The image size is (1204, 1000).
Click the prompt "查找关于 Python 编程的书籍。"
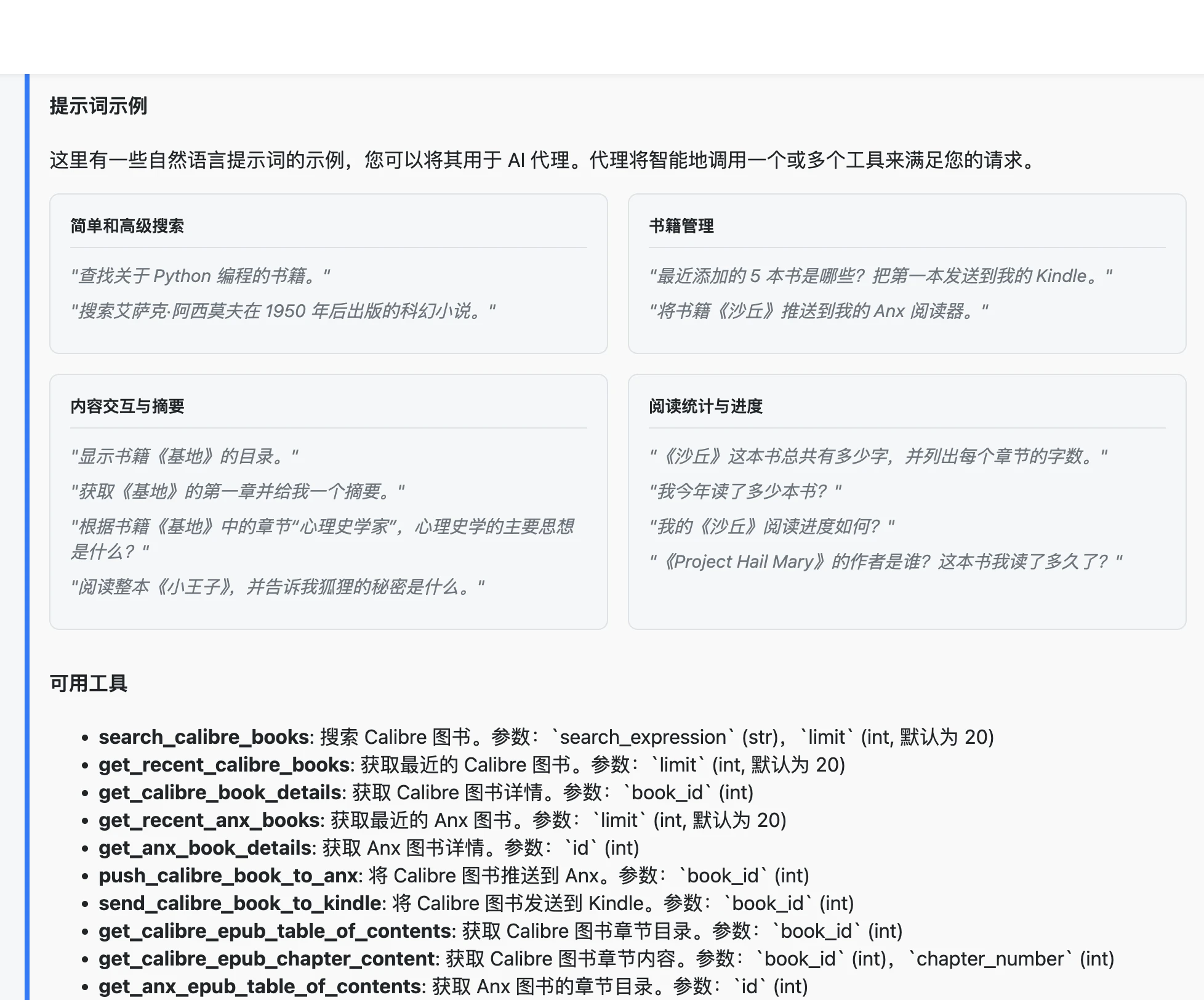[x=201, y=276]
